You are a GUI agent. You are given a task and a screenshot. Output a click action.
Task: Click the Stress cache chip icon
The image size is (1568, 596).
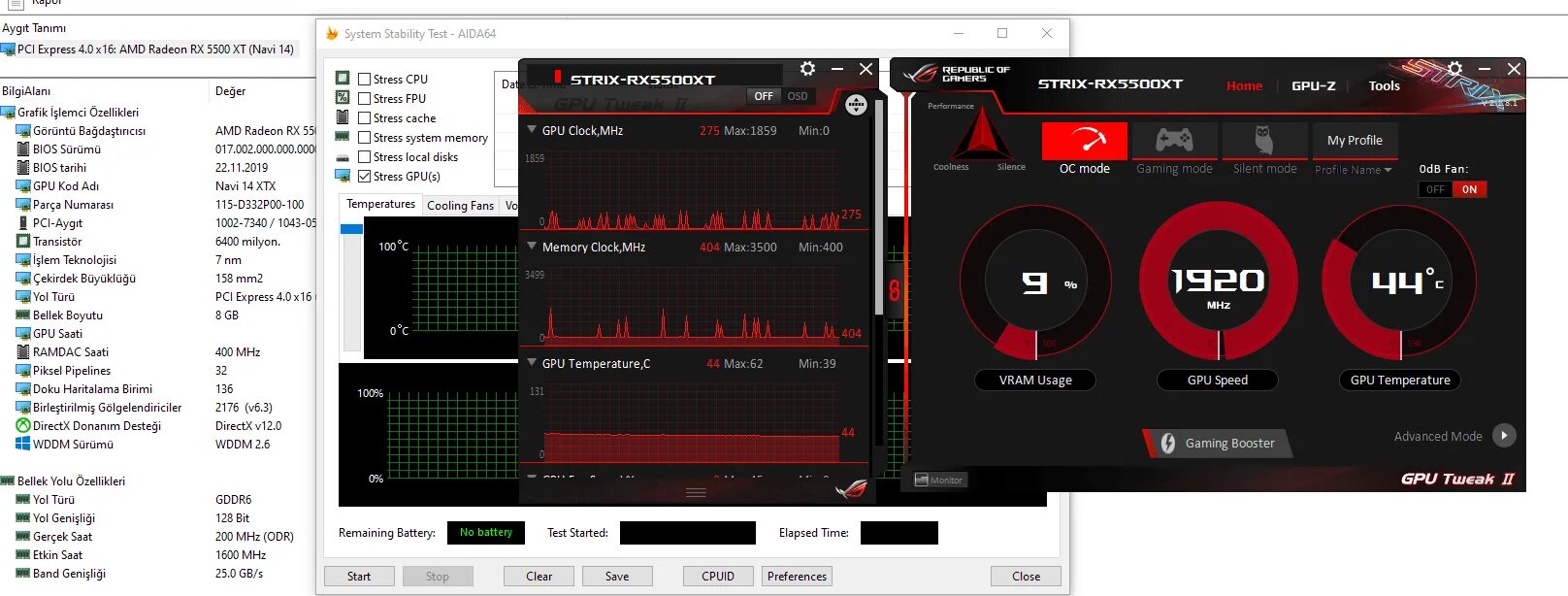pos(343,117)
